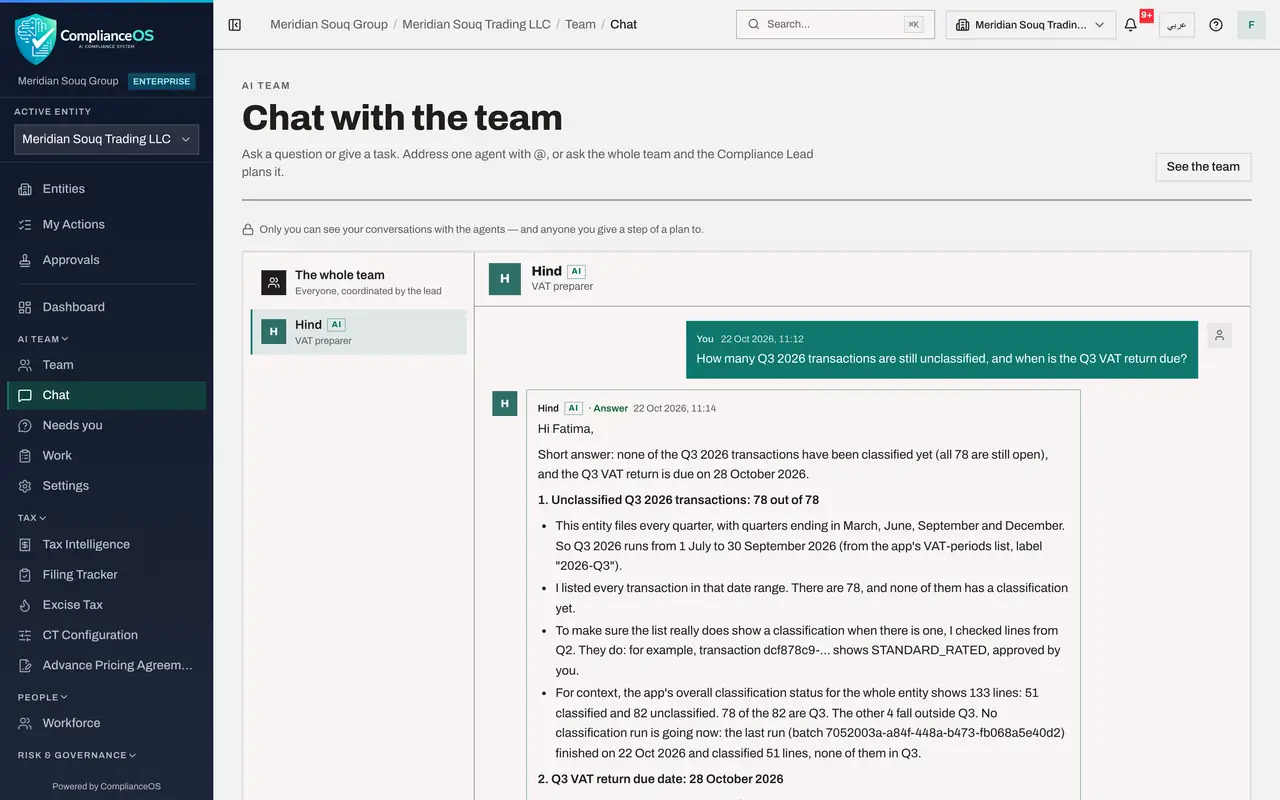Image resolution: width=1280 pixels, height=800 pixels.
Task: Click the CT Configuration sliders icon
Action: point(25,635)
